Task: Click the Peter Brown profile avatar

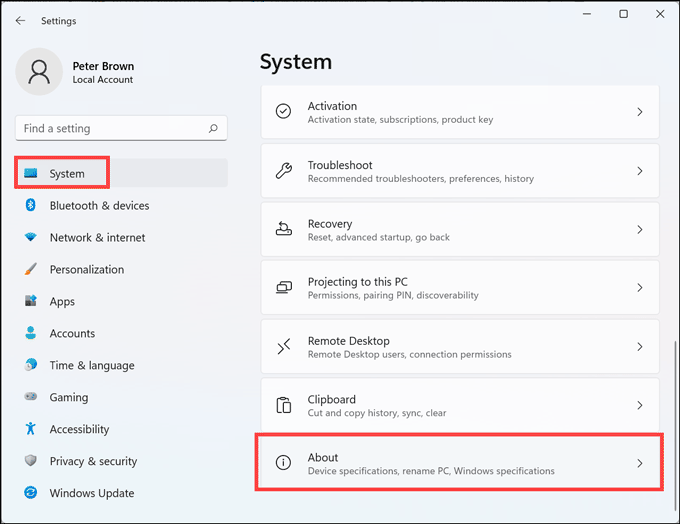Action: point(39,72)
